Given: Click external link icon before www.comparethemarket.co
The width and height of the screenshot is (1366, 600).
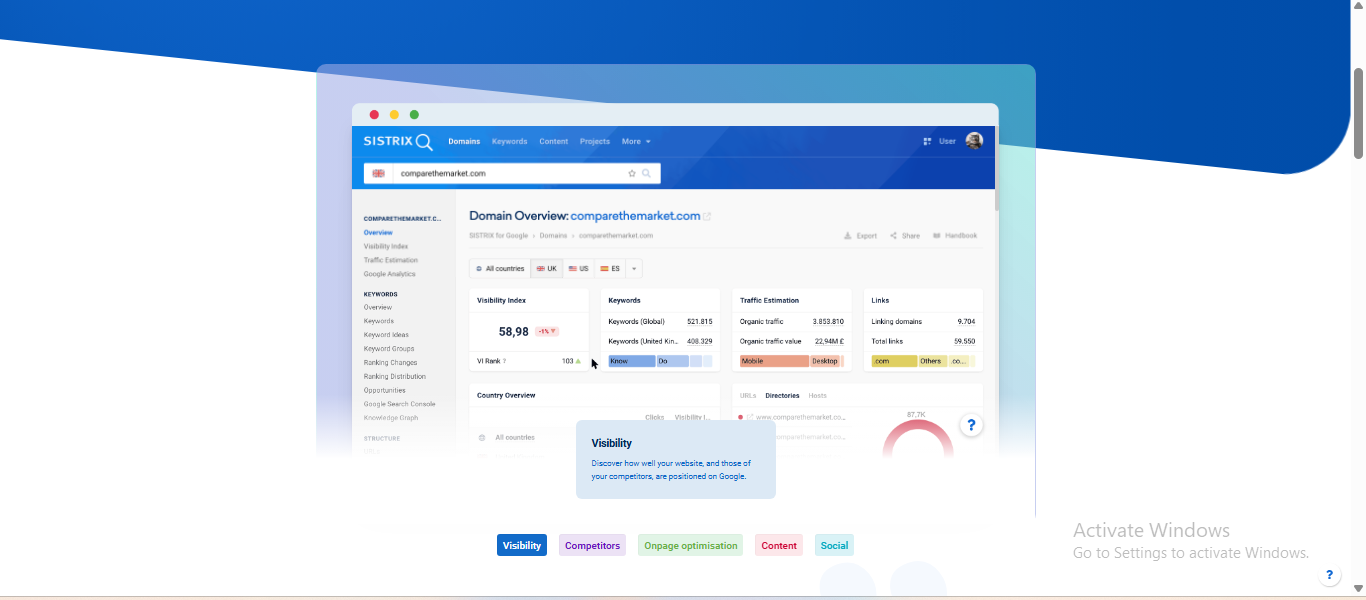Looking at the screenshot, I should click(751, 417).
